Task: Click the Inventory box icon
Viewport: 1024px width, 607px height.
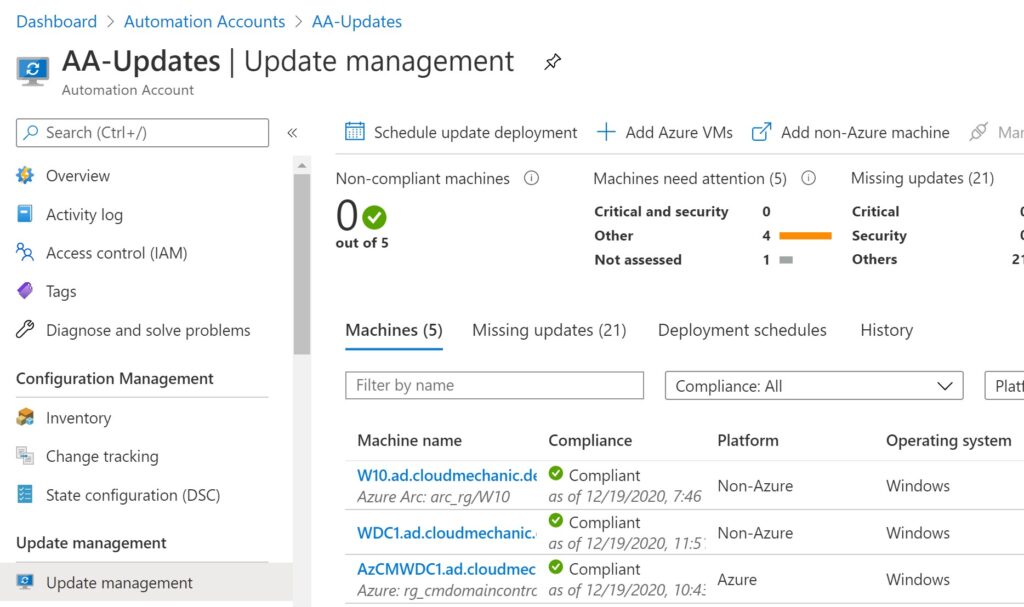Action: pyautogui.click(x=25, y=417)
